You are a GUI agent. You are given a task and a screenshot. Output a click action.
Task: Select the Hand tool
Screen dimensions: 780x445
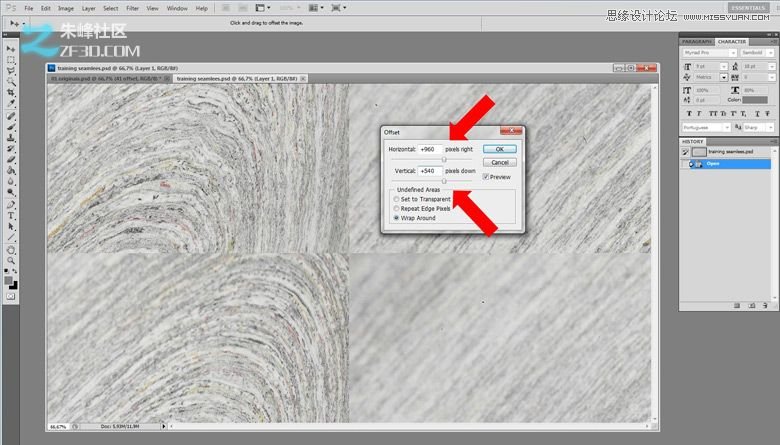coord(10,250)
